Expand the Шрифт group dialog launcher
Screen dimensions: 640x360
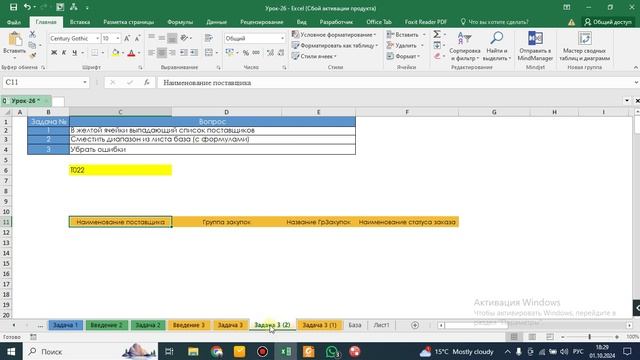[140, 67]
